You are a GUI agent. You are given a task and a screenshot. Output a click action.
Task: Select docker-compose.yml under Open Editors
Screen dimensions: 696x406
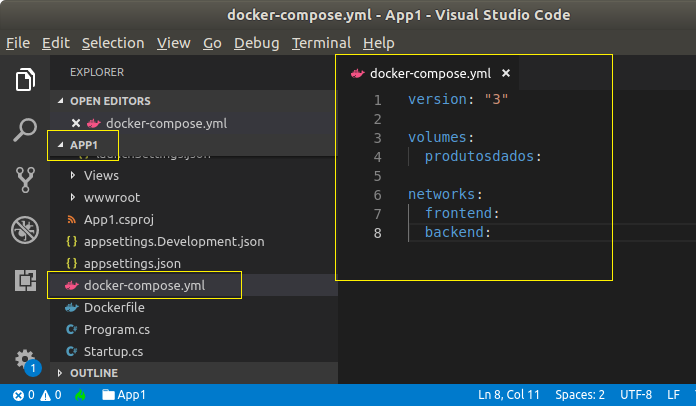pyautogui.click(x=166, y=123)
